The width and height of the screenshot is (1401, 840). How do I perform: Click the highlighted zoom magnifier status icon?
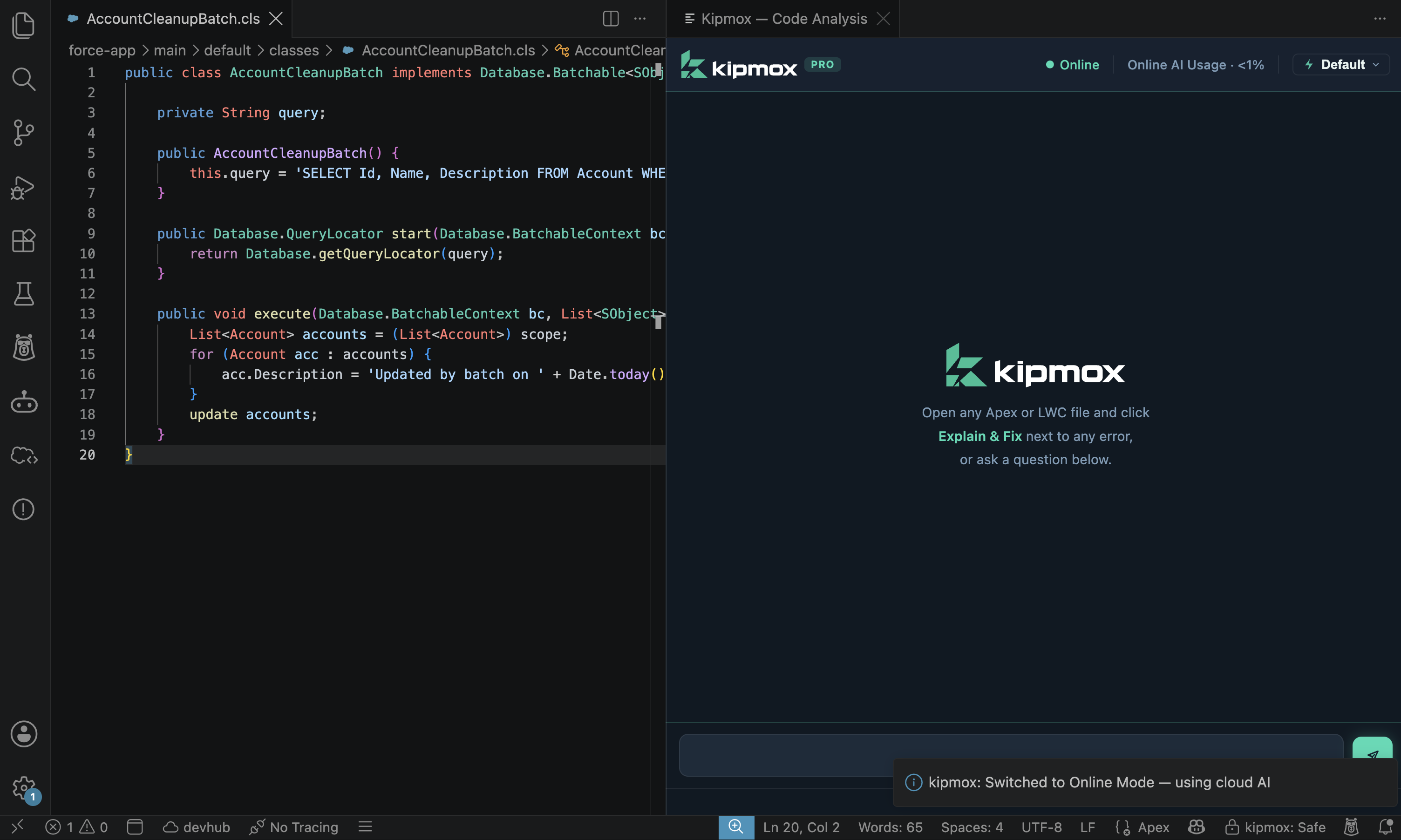point(735,827)
